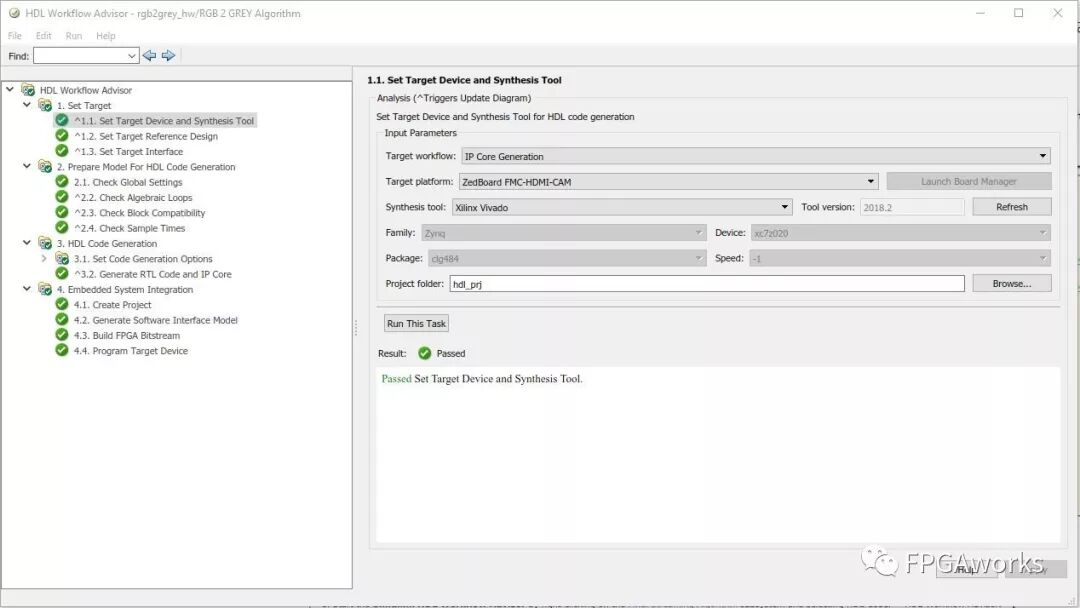Click Browse for project folder
The height and width of the screenshot is (608, 1080).
pyautogui.click(x=1011, y=284)
